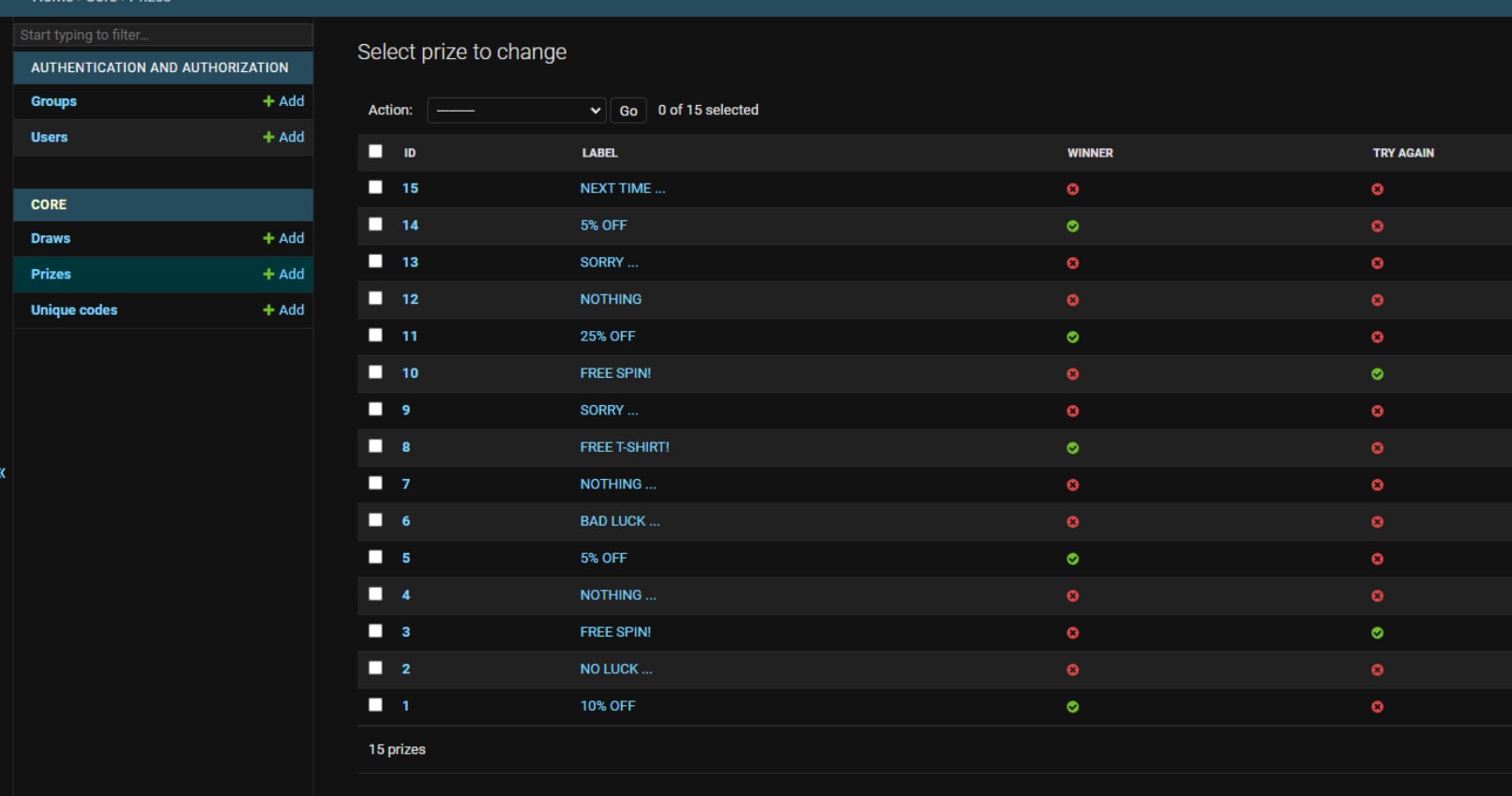Image resolution: width=1512 pixels, height=796 pixels.
Task: Click green Winner check for row 5
Action: pos(1072,559)
